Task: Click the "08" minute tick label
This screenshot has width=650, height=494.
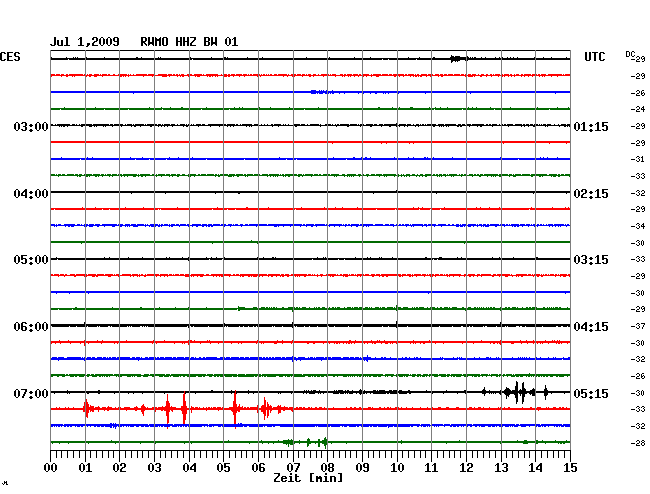Action: 327,468
